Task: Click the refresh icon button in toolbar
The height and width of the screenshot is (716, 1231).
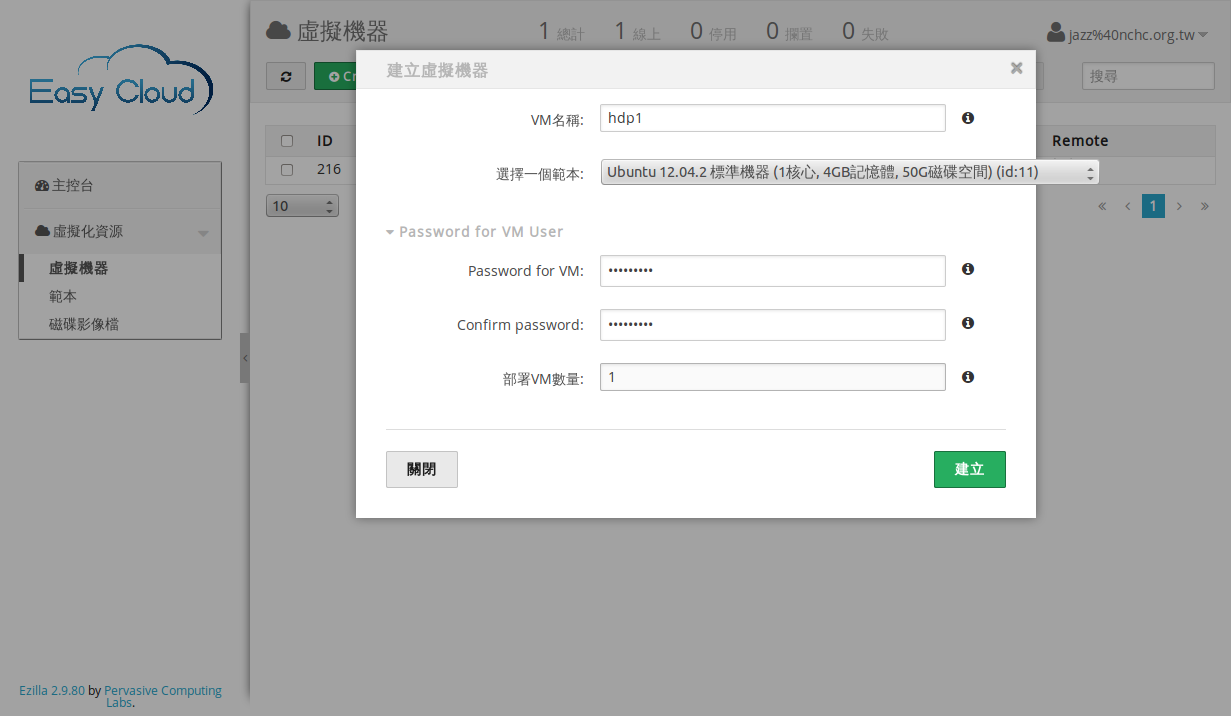Action: pos(286,77)
